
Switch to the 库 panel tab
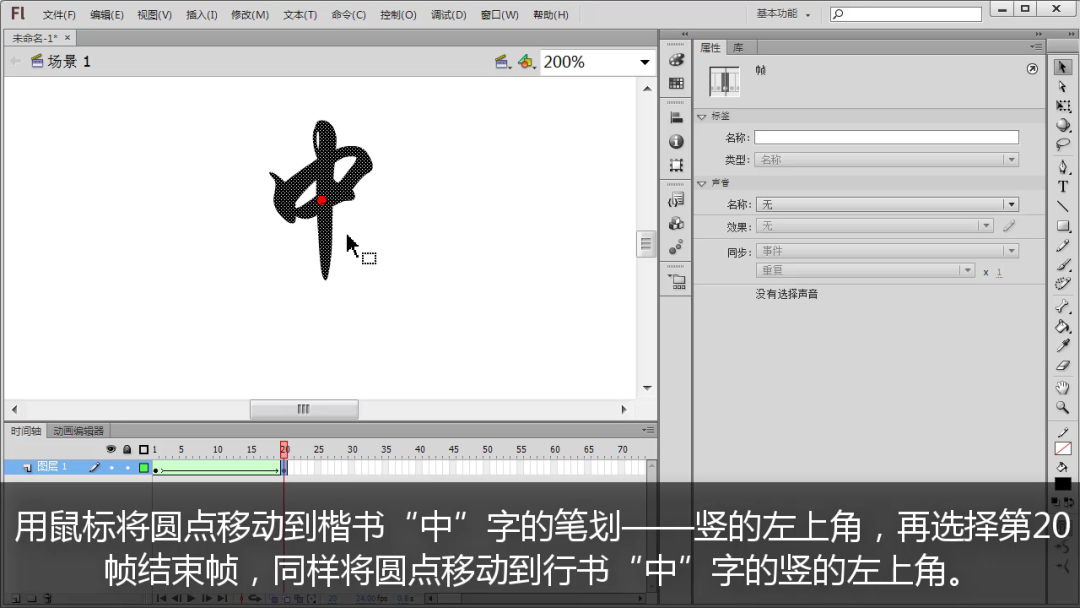738,47
